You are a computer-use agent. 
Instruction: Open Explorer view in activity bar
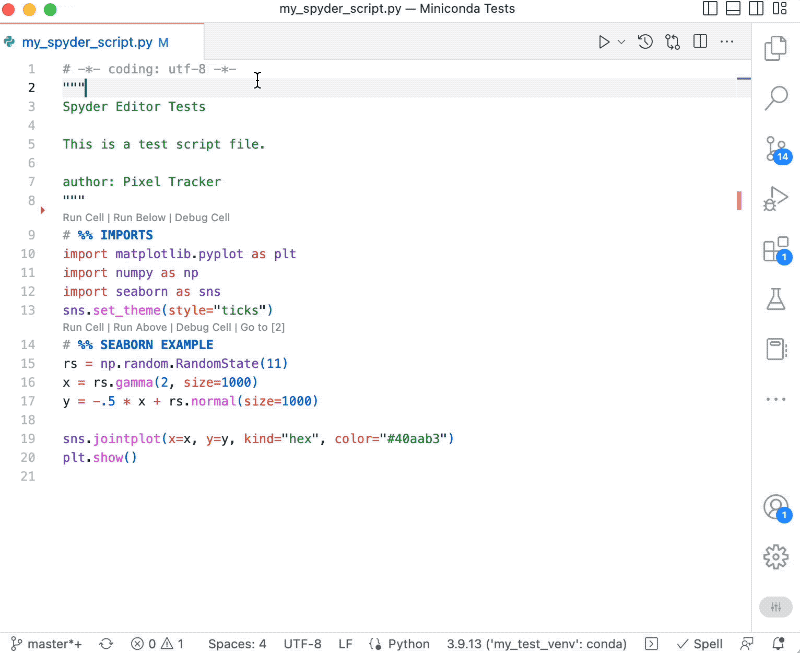(x=776, y=48)
